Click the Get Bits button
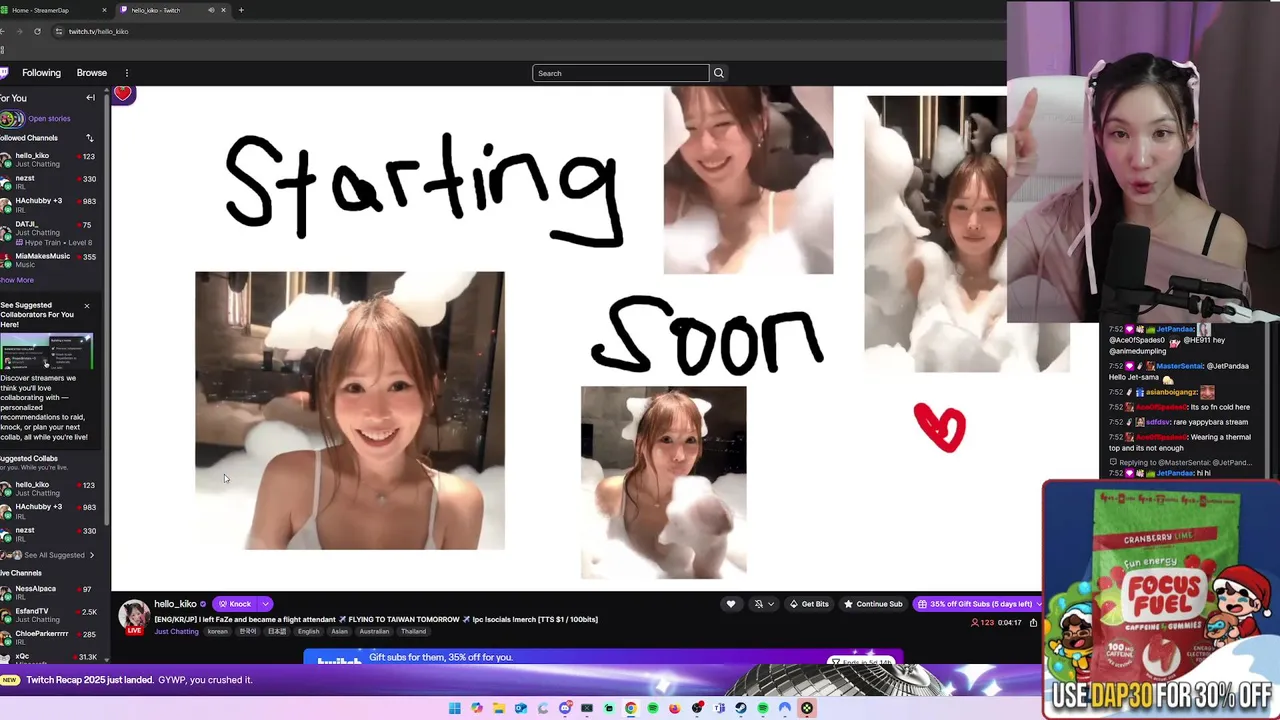 pos(809,604)
